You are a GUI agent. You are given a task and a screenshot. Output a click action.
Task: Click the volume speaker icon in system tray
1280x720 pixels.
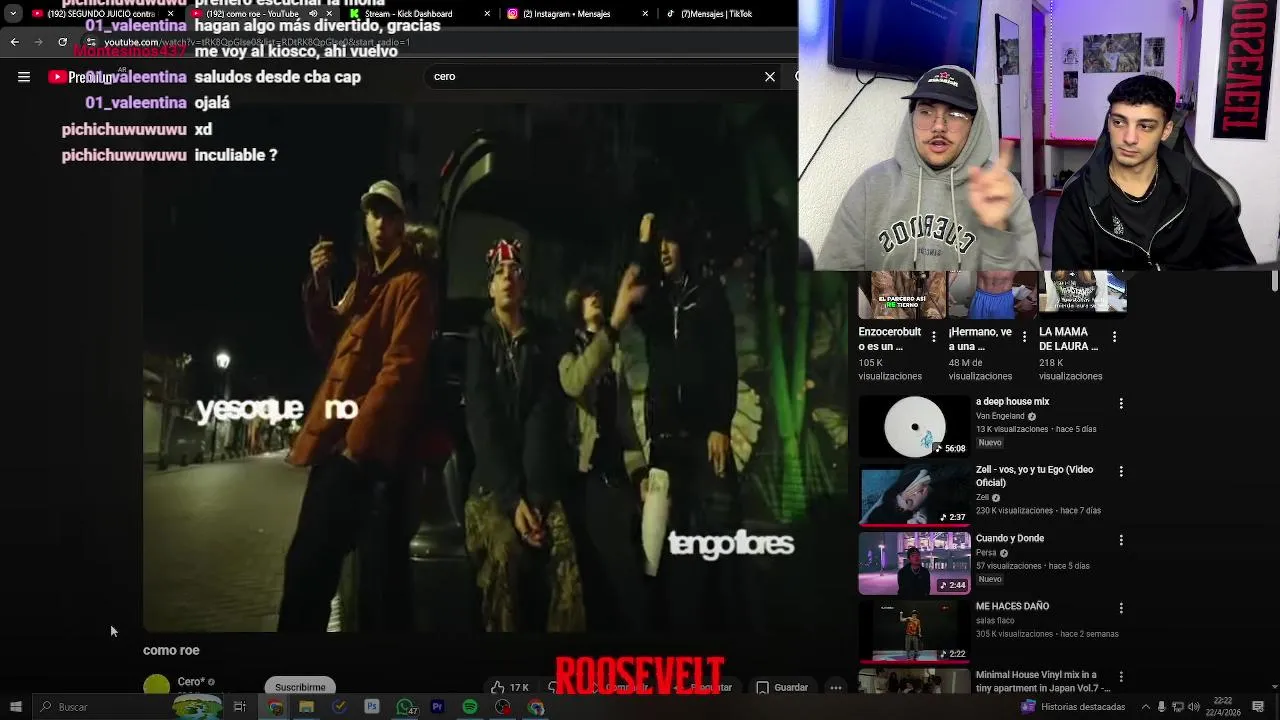[1193, 707]
